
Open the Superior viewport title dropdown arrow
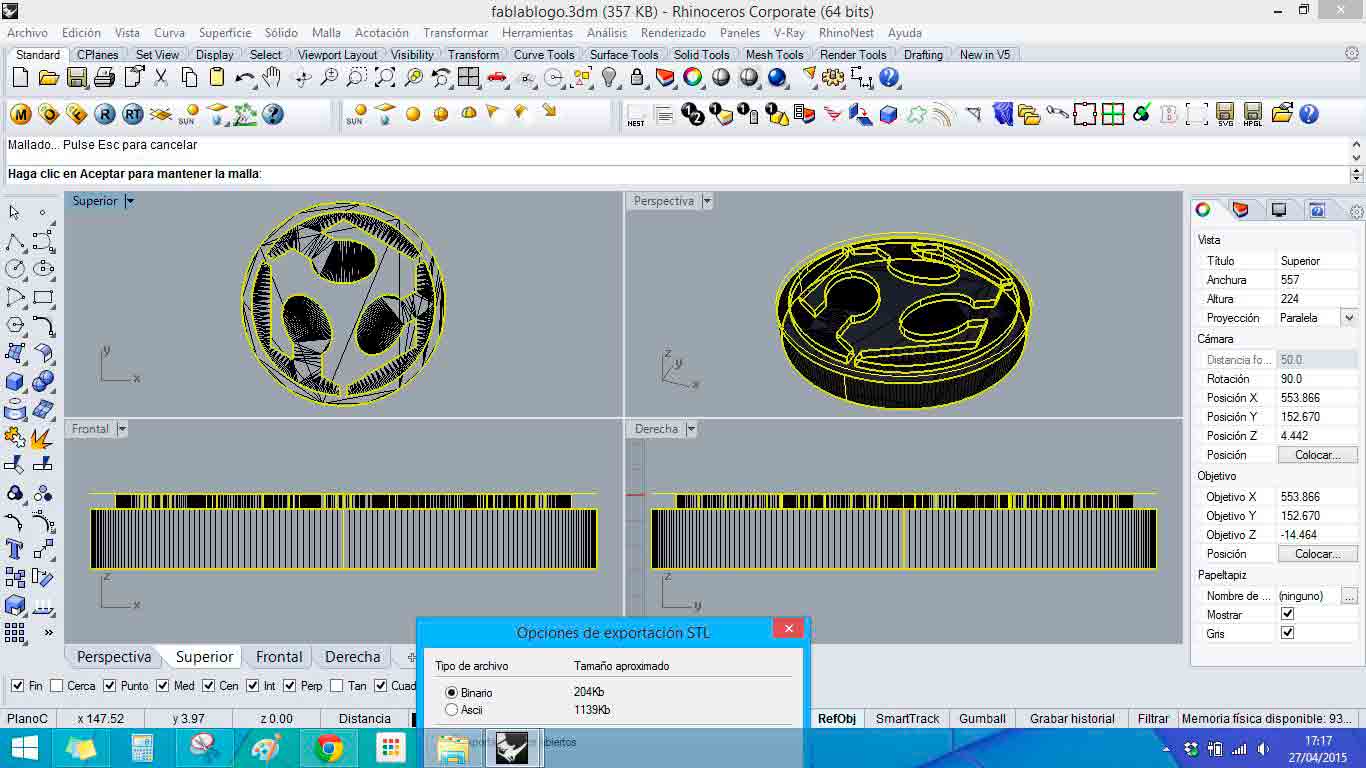tap(129, 201)
